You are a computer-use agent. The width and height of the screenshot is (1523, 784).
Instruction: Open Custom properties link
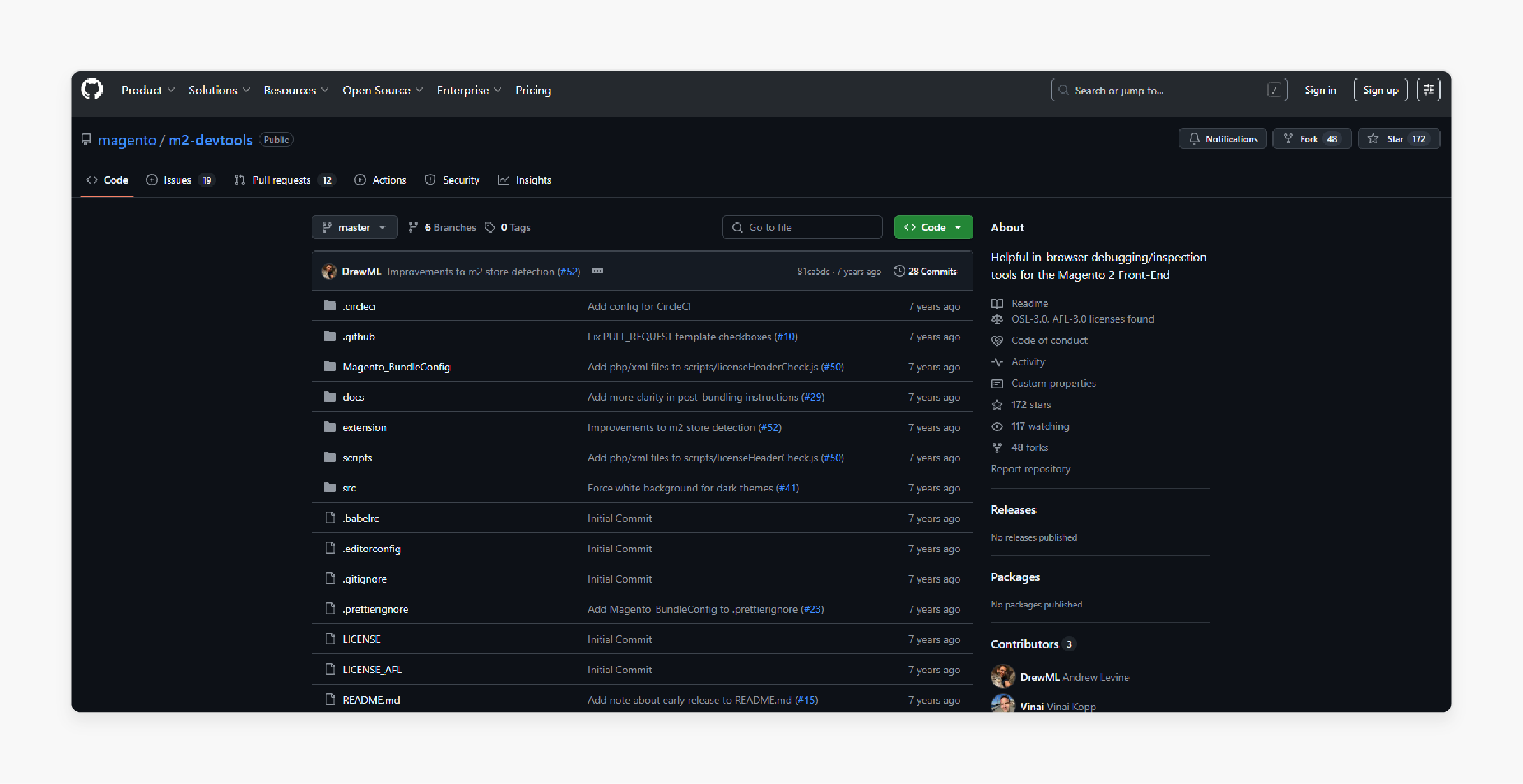(x=1053, y=383)
